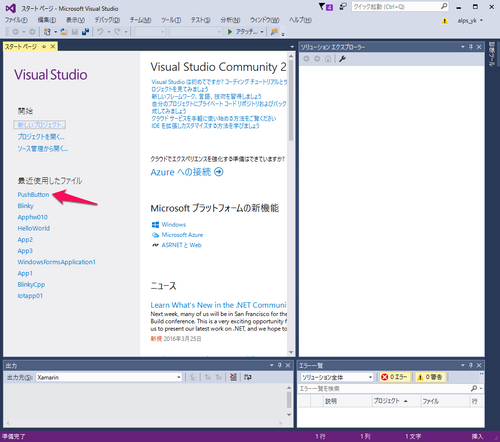Click the clear all output icon

[233, 377]
